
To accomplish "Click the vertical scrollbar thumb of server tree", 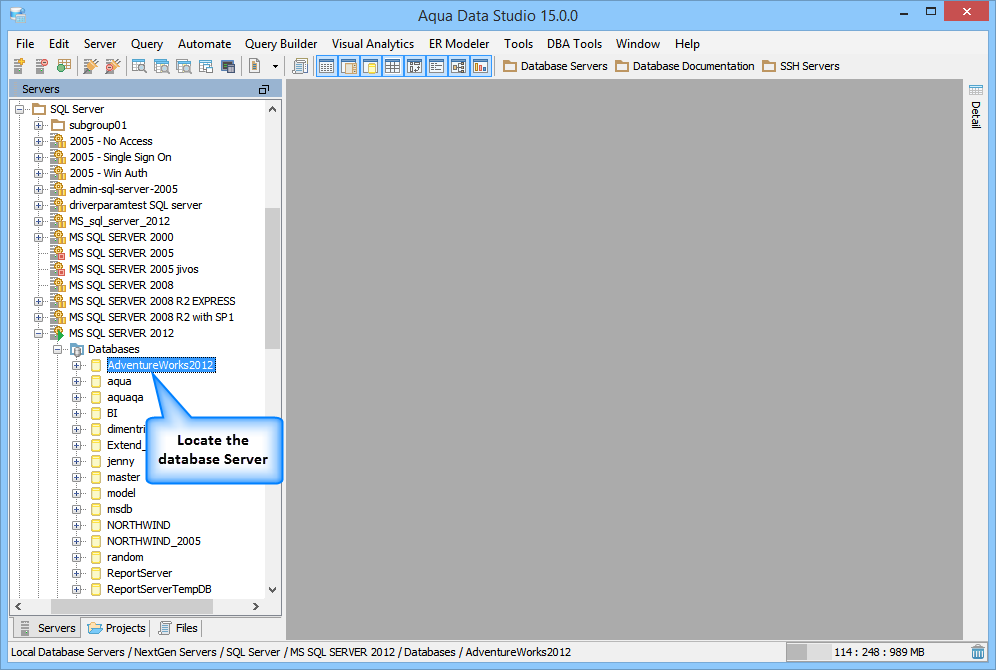I will click(273, 278).
